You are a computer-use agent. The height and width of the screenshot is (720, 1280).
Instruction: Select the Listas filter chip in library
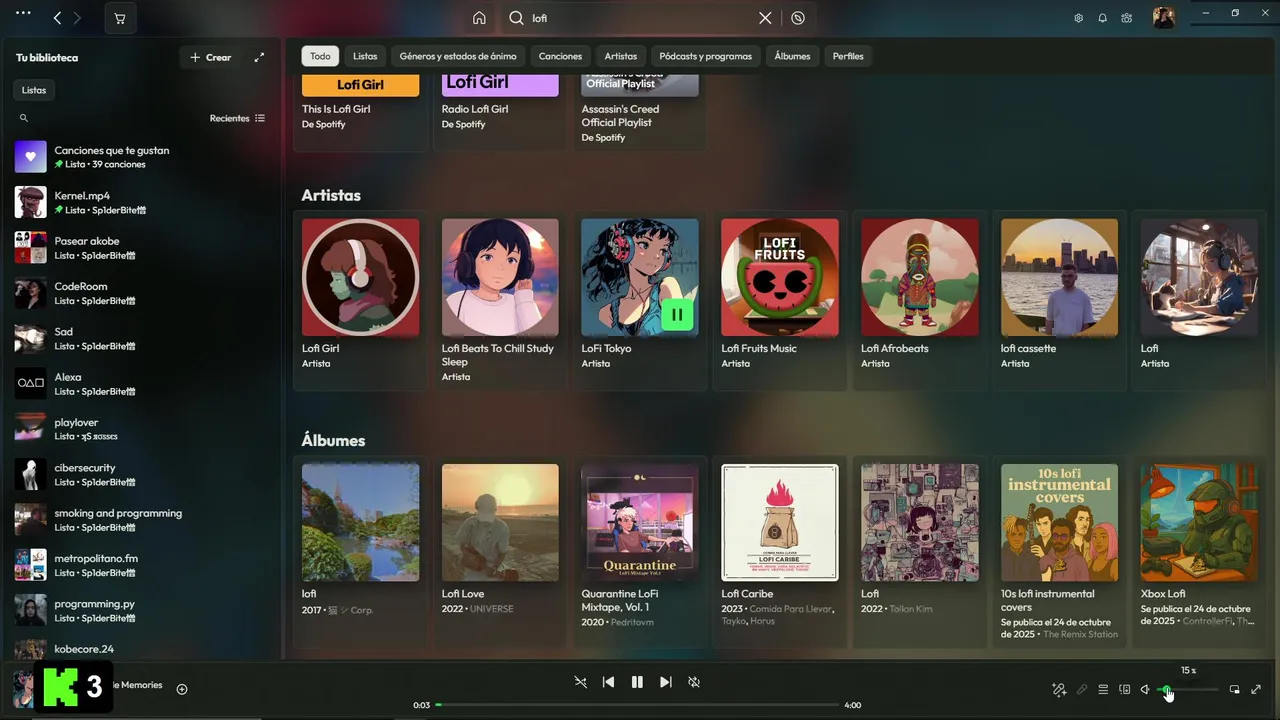coord(34,90)
